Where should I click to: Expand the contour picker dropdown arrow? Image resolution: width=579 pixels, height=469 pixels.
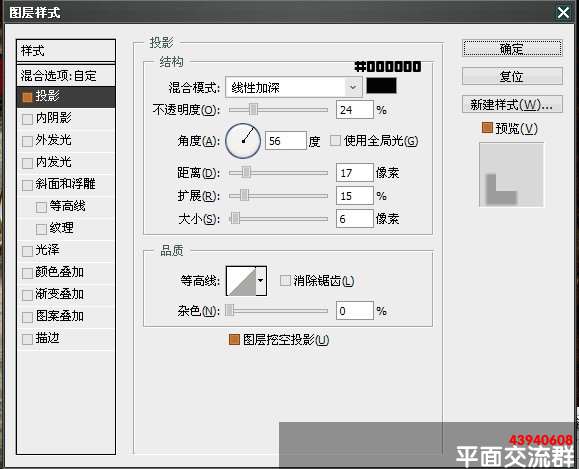pyautogui.click(x=261, y=281)
